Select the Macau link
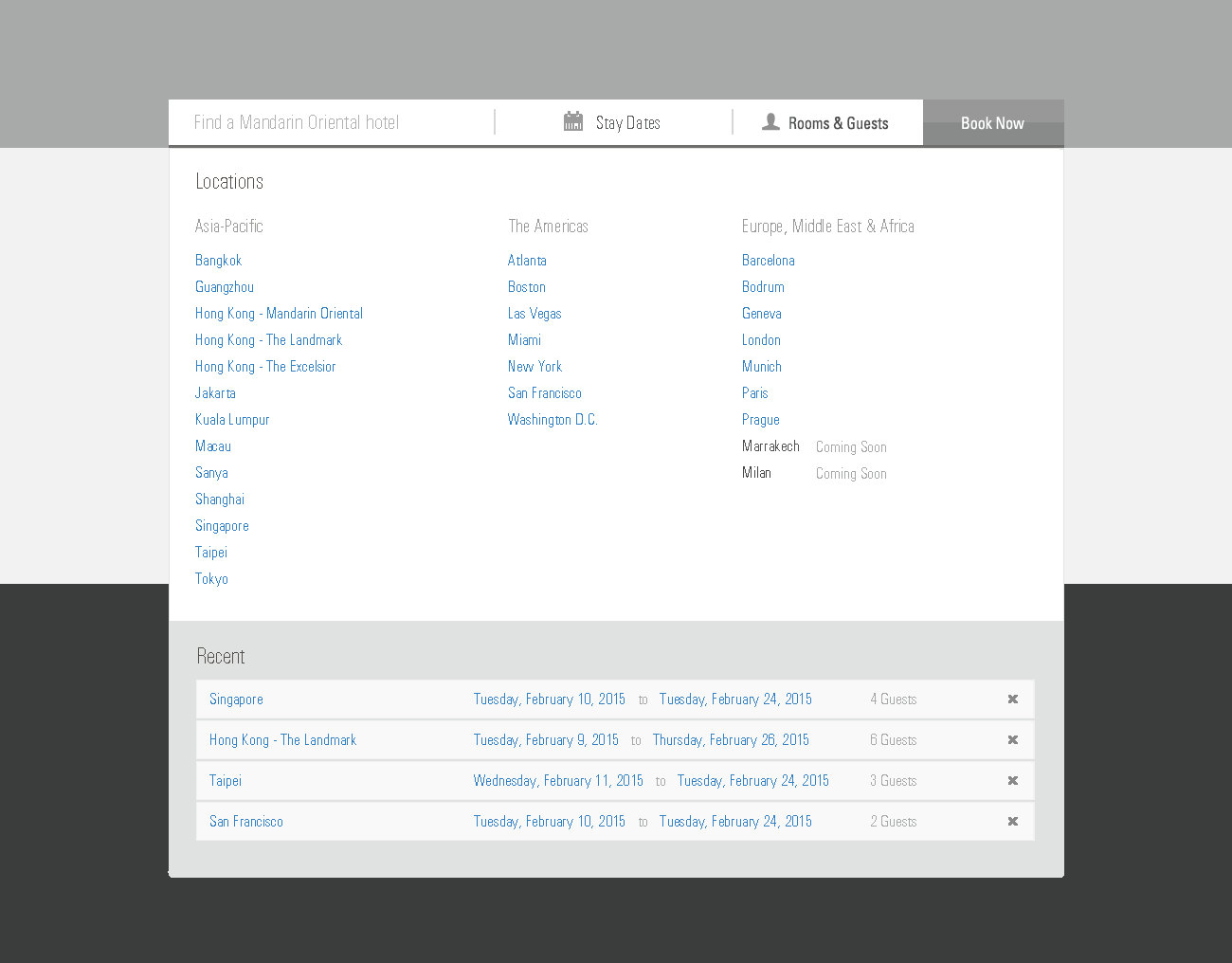The width and height of the screenshot is (1232, 963). [213, 446]
